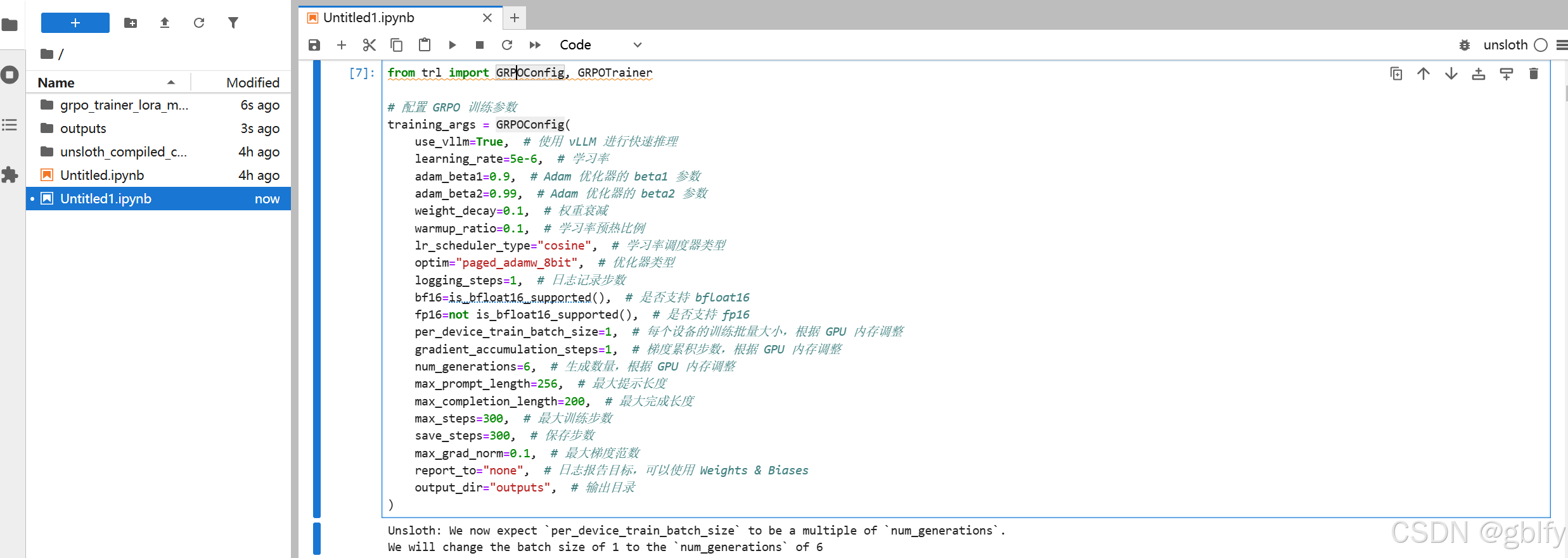
Task: Delete the cell with the trash icon
Action: pyautogui.click(x=1534, y=74)
